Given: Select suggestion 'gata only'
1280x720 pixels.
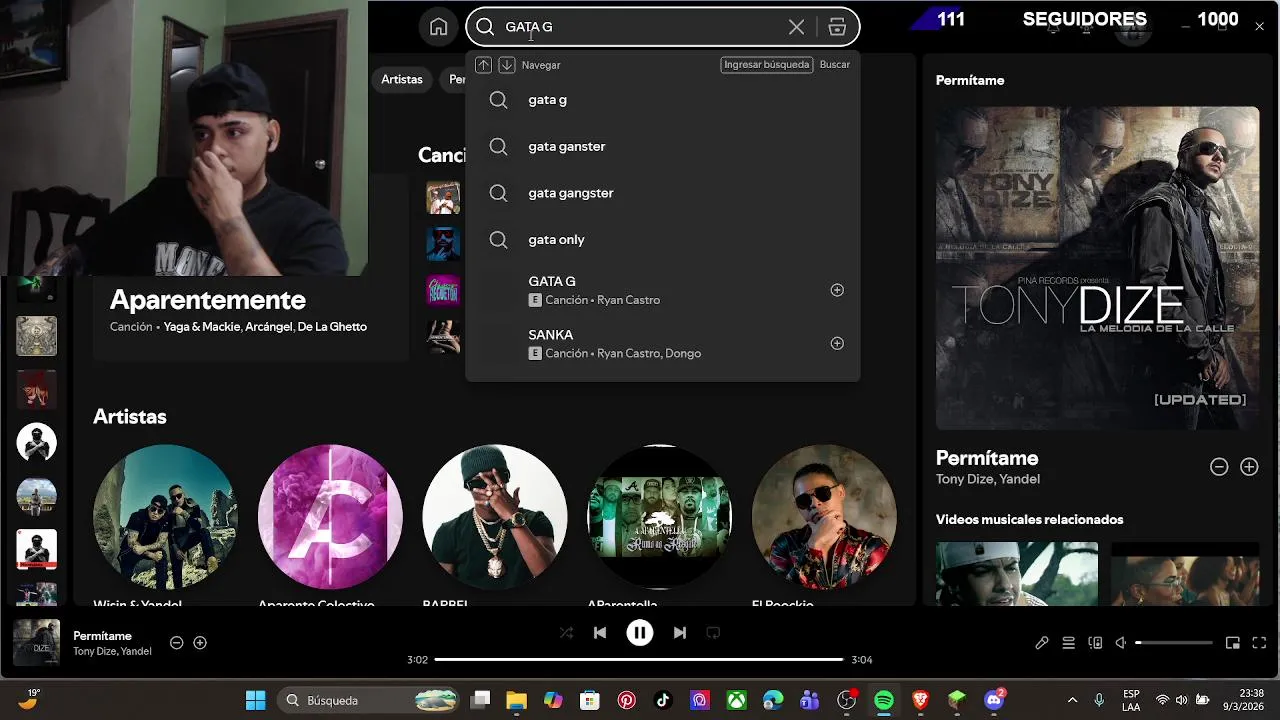Looking at the screenshot, I should point(662,239).
